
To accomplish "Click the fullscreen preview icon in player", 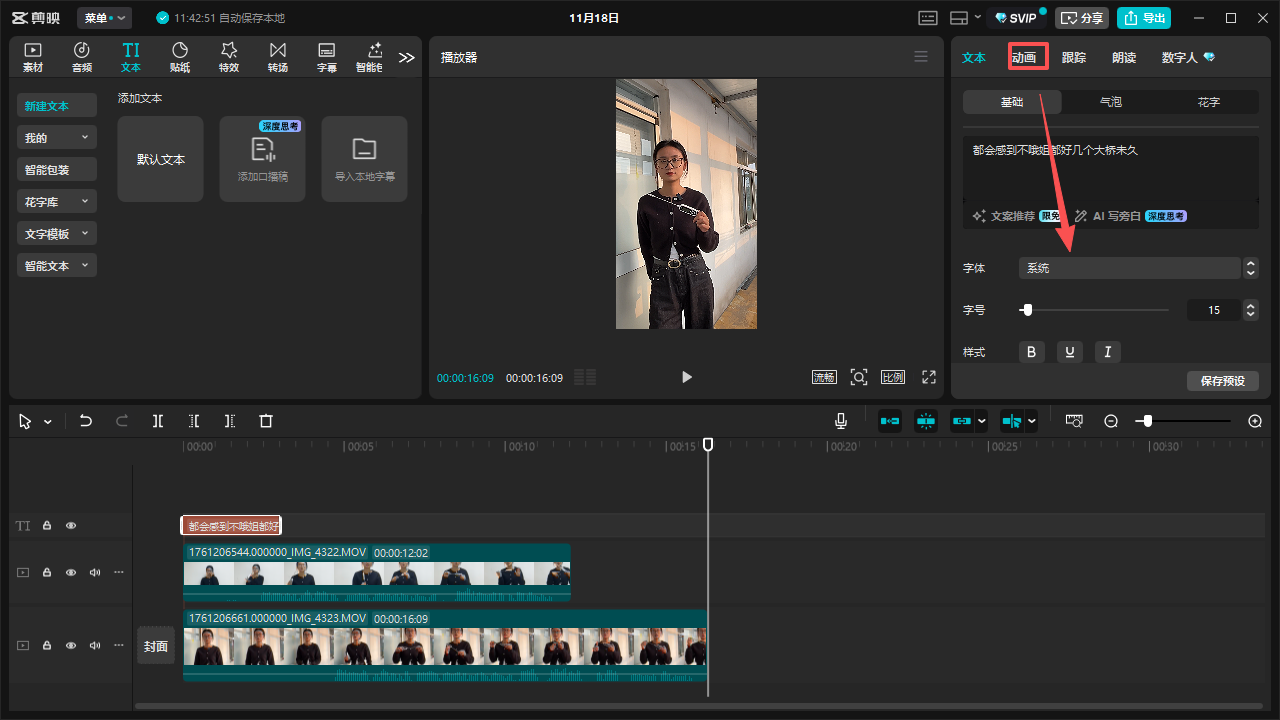I will pyautogui.click(x=929, y=377).
